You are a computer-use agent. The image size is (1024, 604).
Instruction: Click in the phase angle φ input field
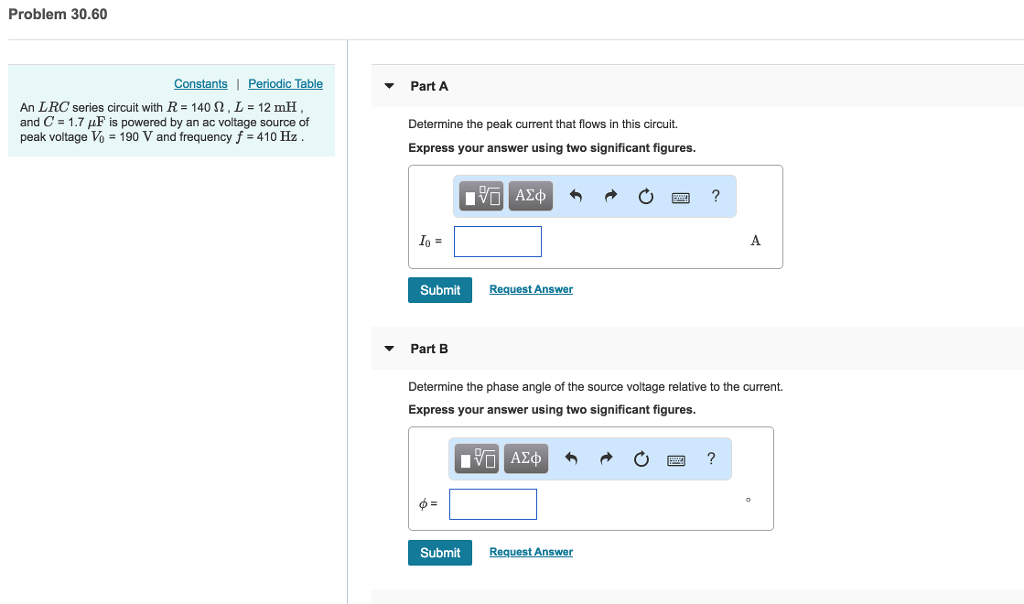tap(492, 504)
